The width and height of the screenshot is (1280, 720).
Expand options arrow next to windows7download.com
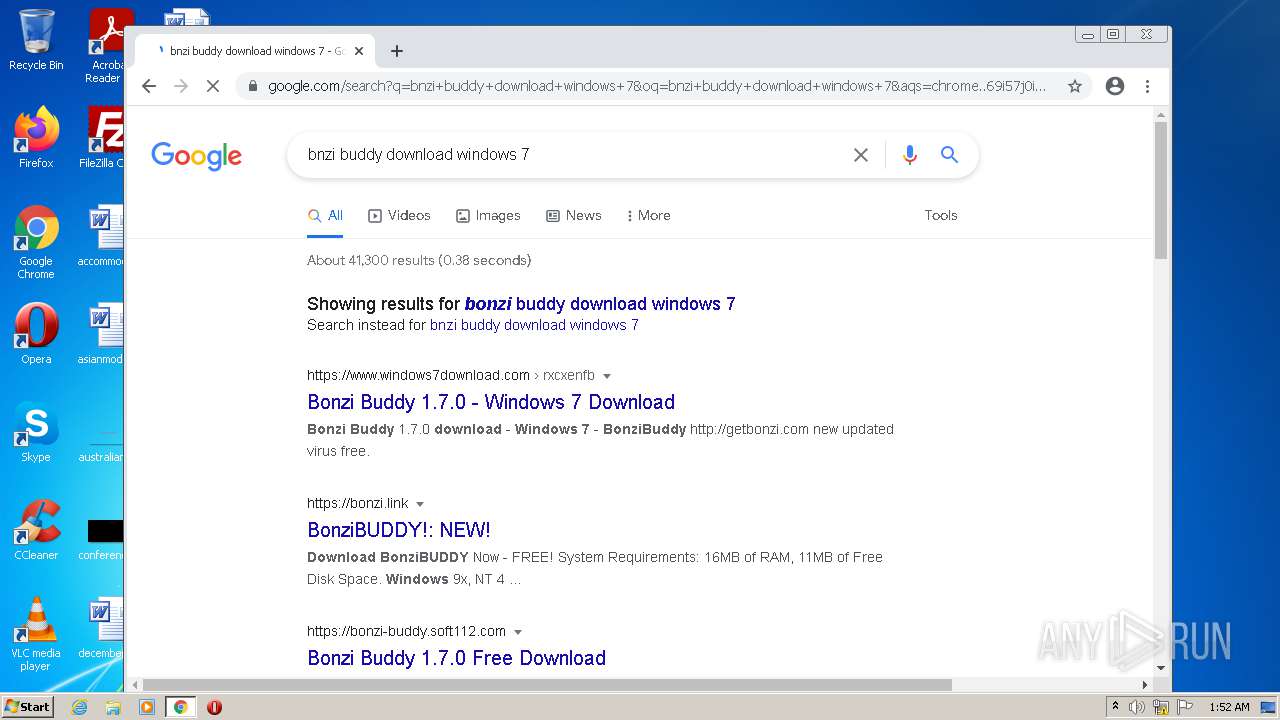[607, 376]
